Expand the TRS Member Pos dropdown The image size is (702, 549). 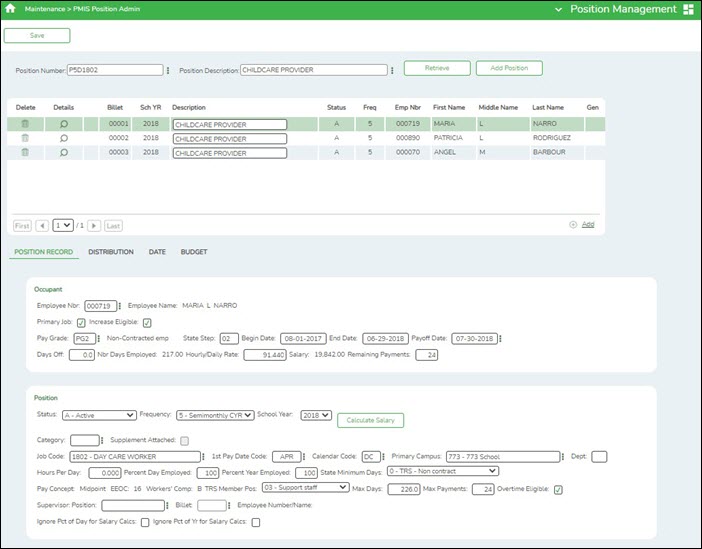click(x=305, y=488)
